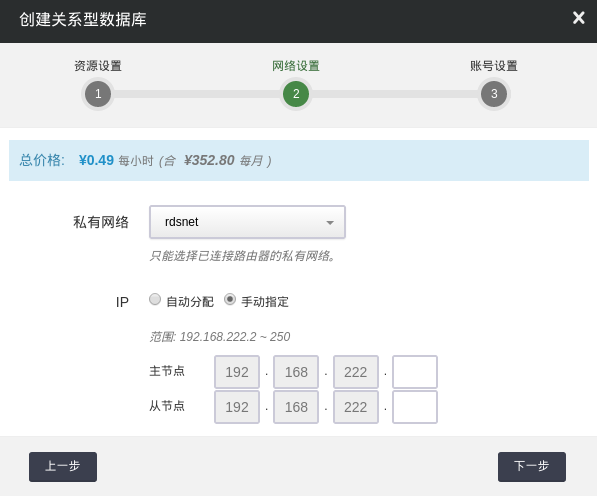Open the rdsnet private network dropdown

click(x=247, y=222)
